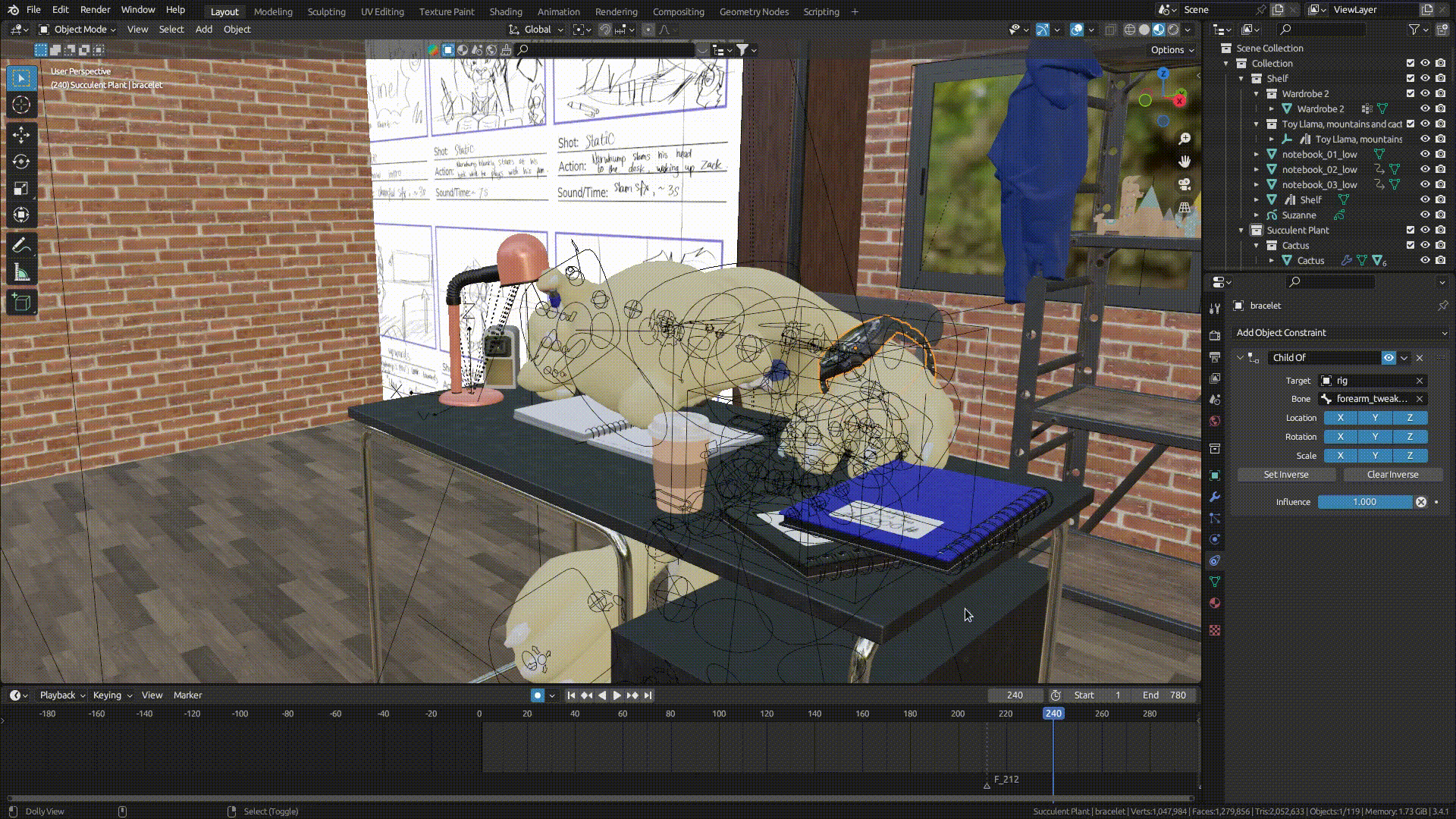The height and width of the screenshot is (819, 1456).
Task: Hide Suzanne in the viewport
Action: point(1426,215)
